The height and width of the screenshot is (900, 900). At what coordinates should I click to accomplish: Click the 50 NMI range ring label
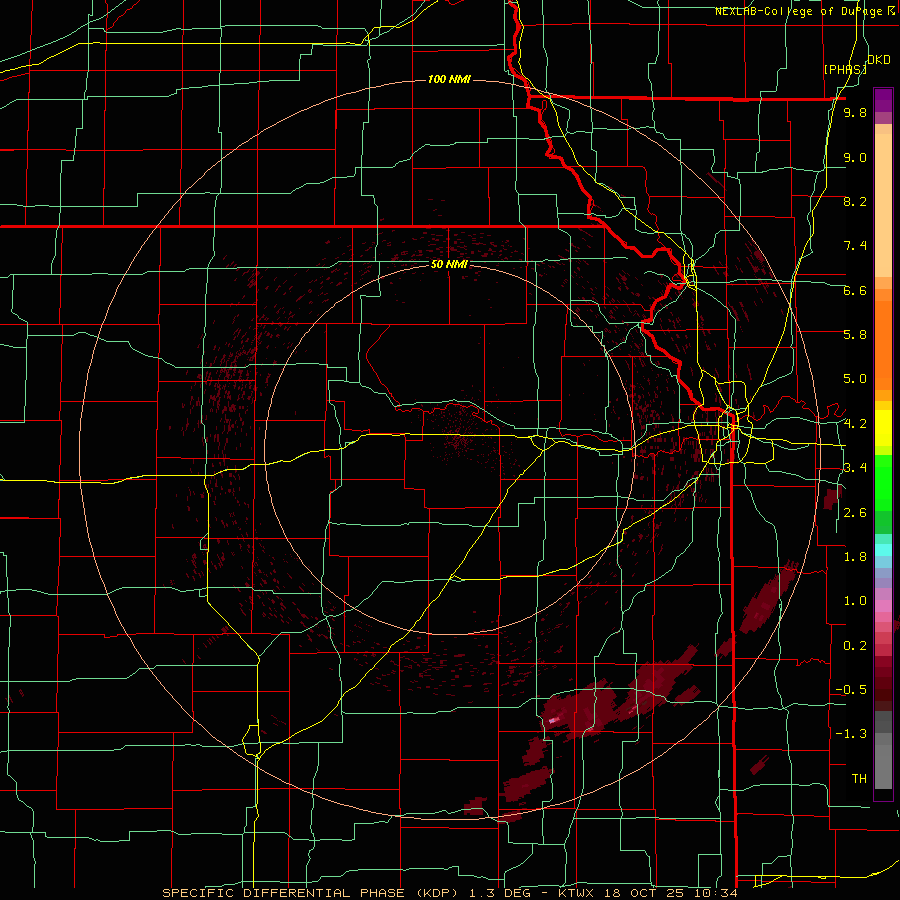[x=449, y=264]
